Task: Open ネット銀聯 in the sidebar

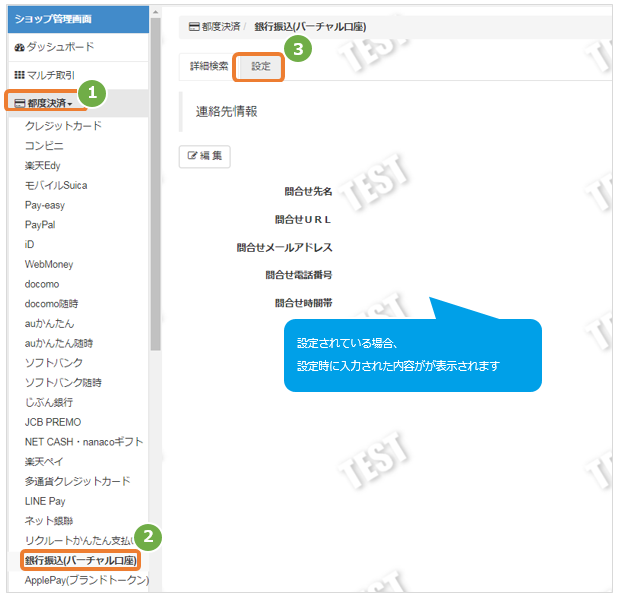Action: click(49, 520)
